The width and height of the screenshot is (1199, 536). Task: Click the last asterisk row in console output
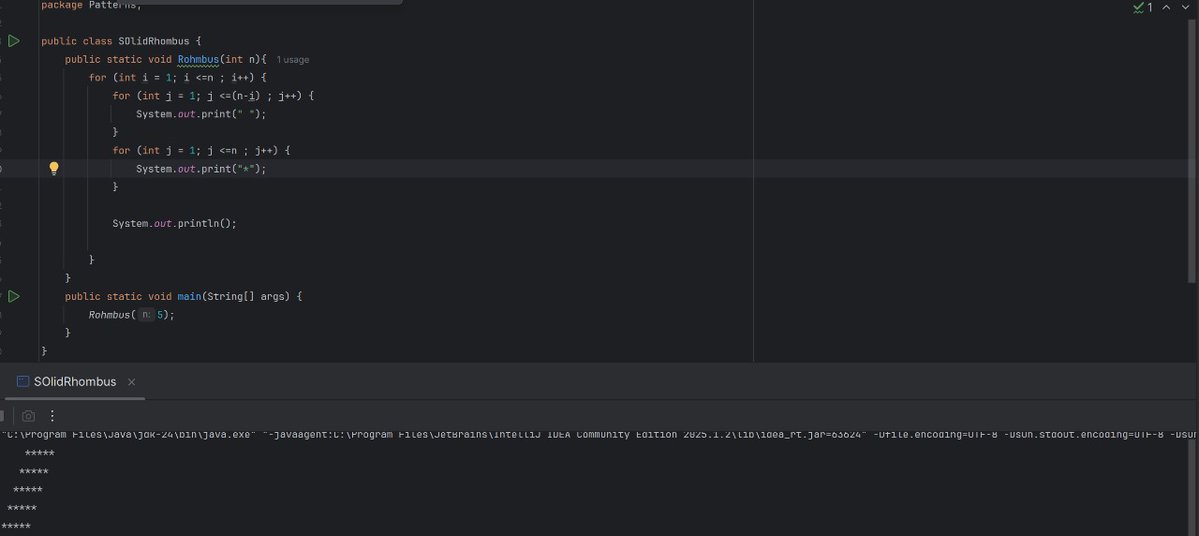pos(16,527)
